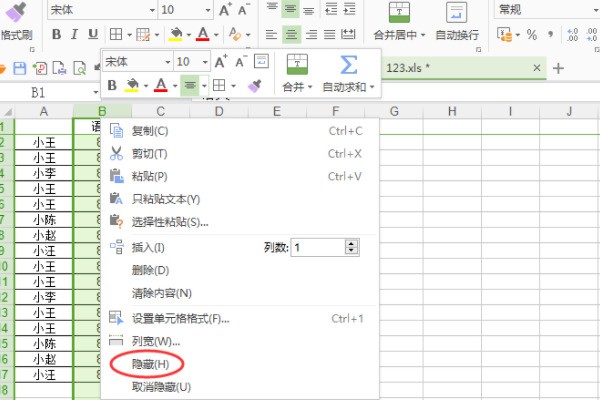The height and width of the screenshot is (400, 600).
Task: Click the ribbon red font color A
Action: [x=203, y=34]
